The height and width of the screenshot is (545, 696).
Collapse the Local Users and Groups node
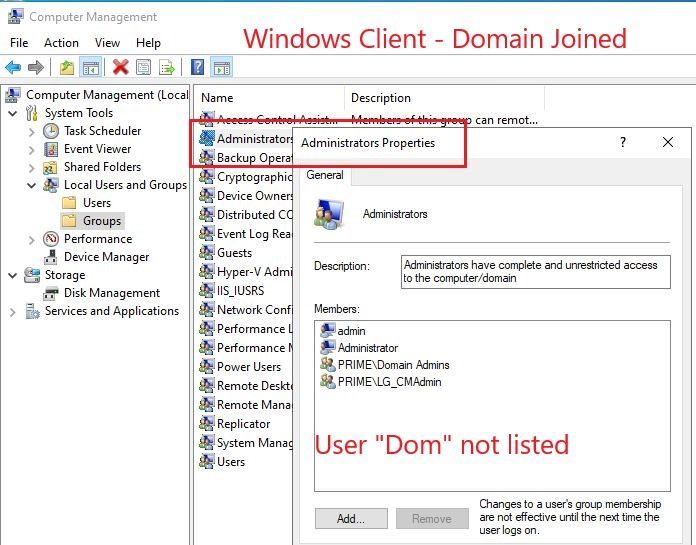(31, 186)
